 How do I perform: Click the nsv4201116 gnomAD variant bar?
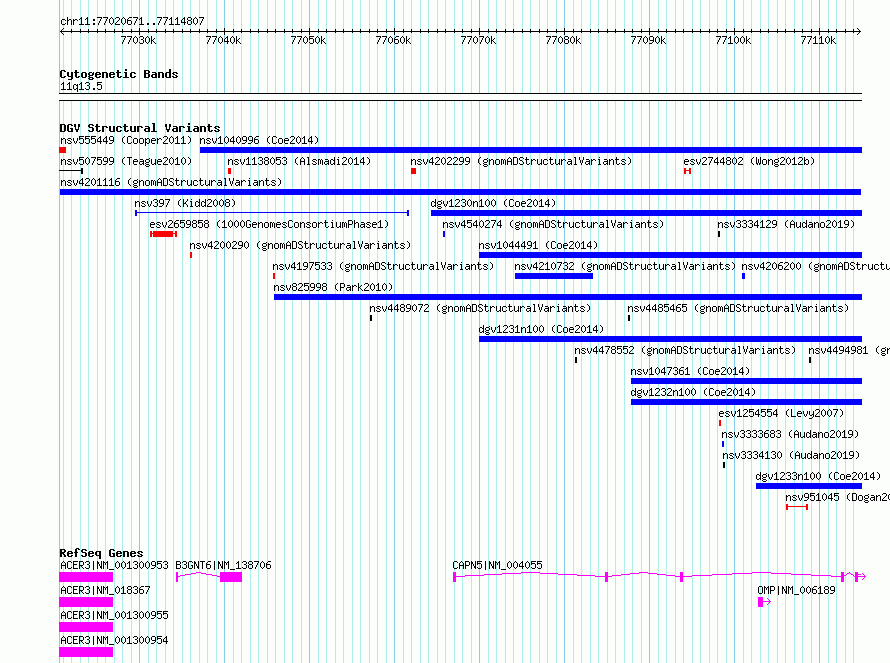[460, 192]
